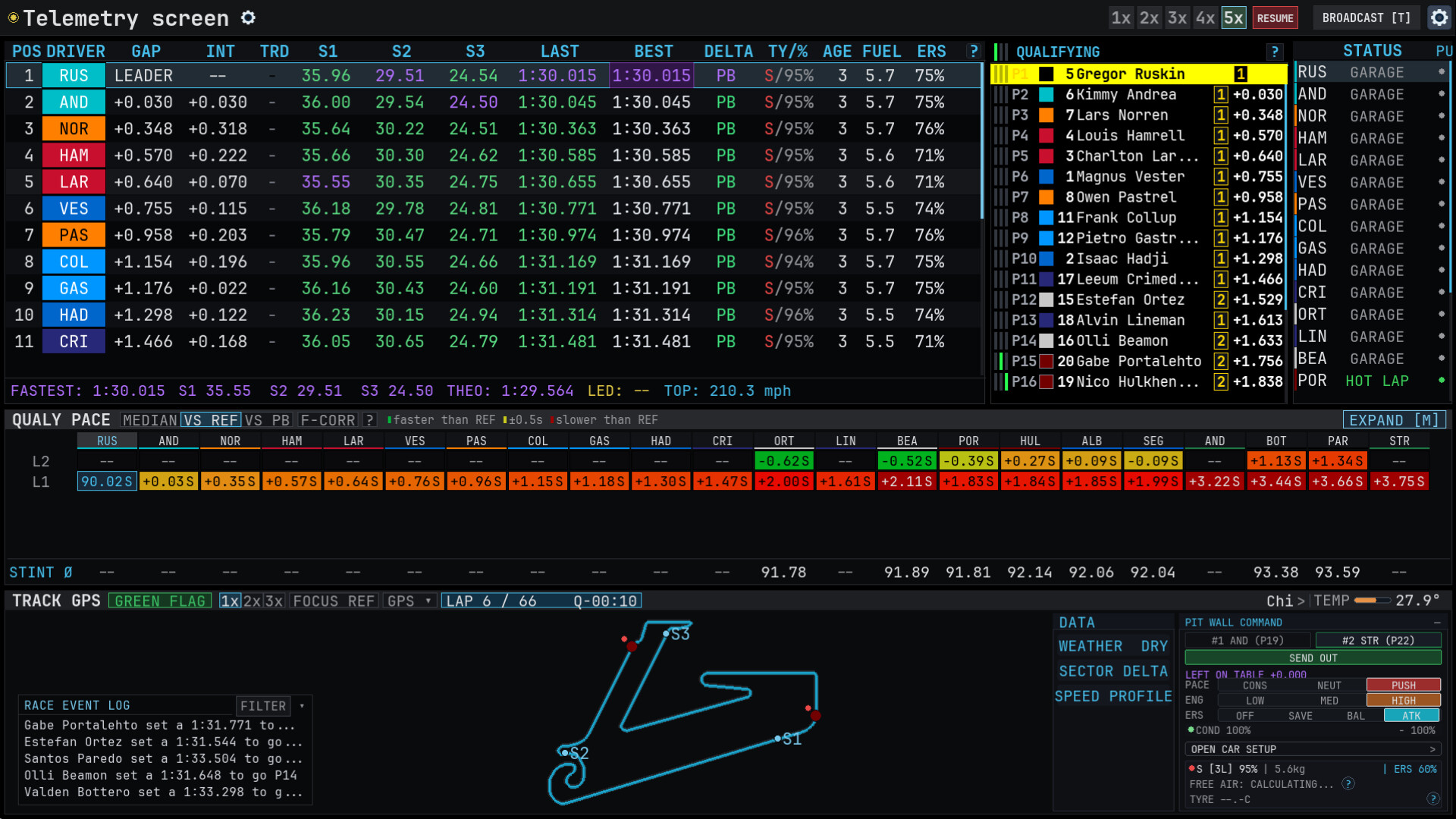Screen dimensions: 1456x819
Task: Switch QUALY PACE to VS PB view
Action: click(x=268, y=420)
